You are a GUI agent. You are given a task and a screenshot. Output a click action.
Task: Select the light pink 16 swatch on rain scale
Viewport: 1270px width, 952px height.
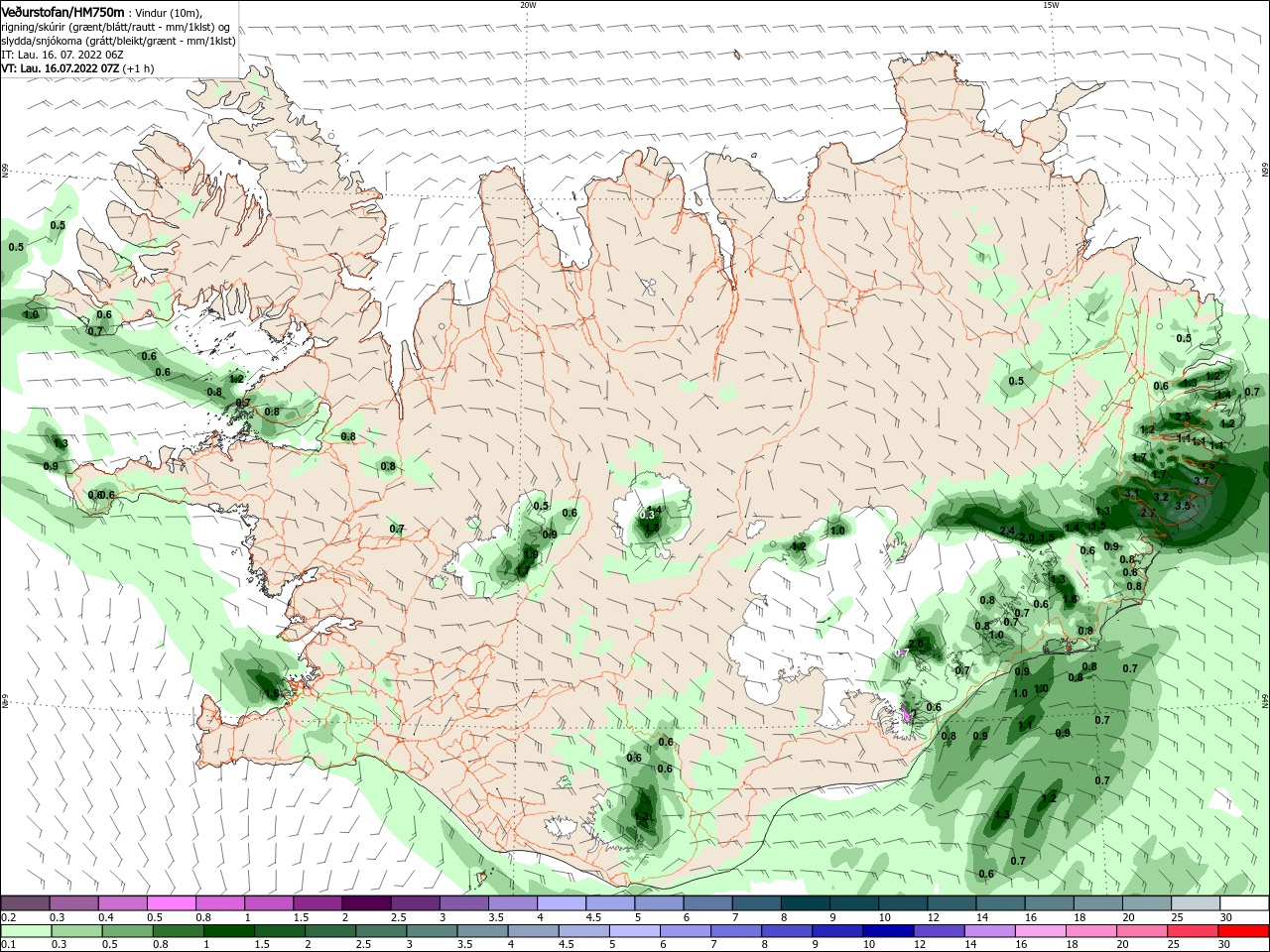coord(1039,931)
